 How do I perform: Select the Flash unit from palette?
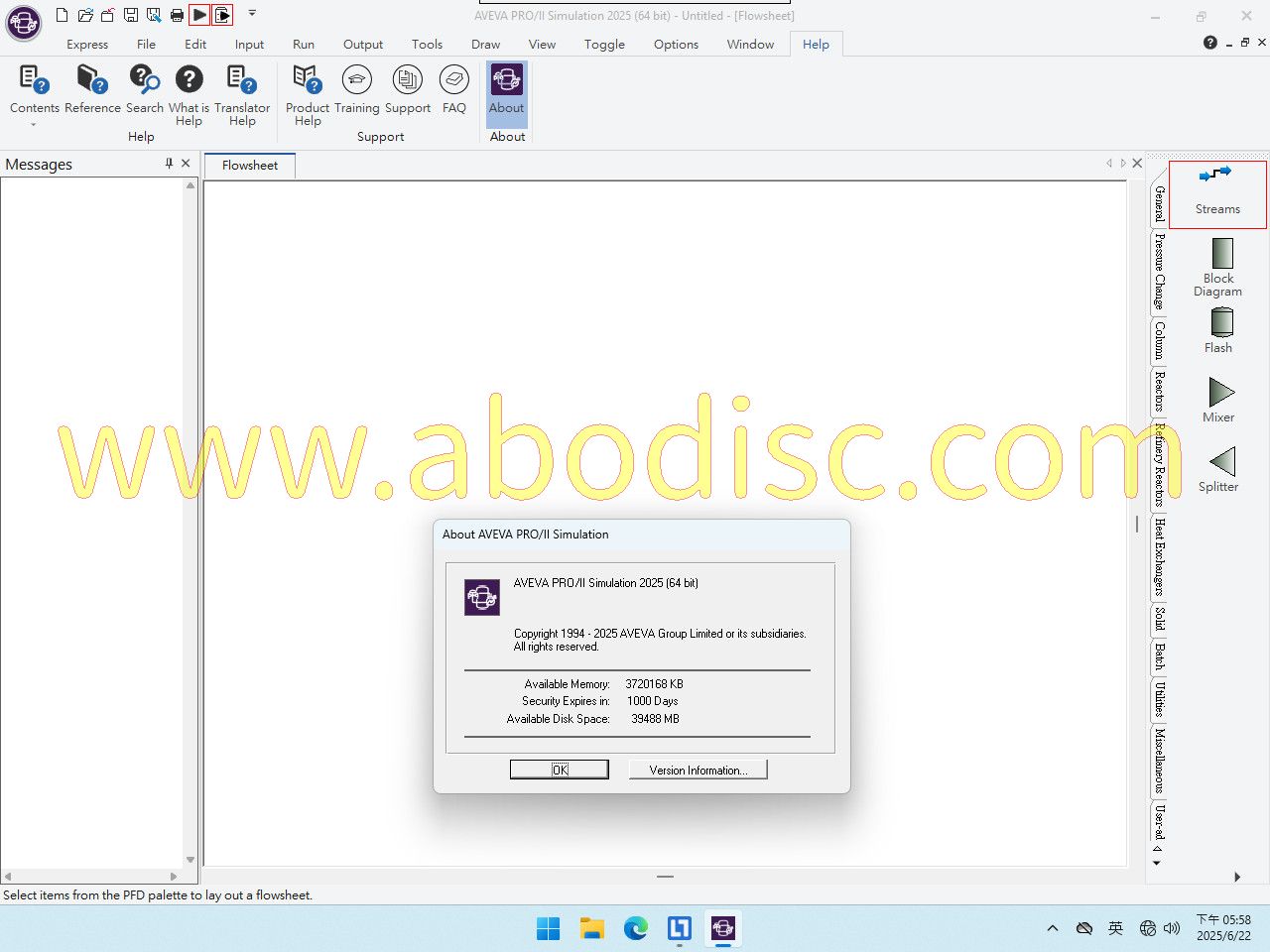click(1218, 331)
